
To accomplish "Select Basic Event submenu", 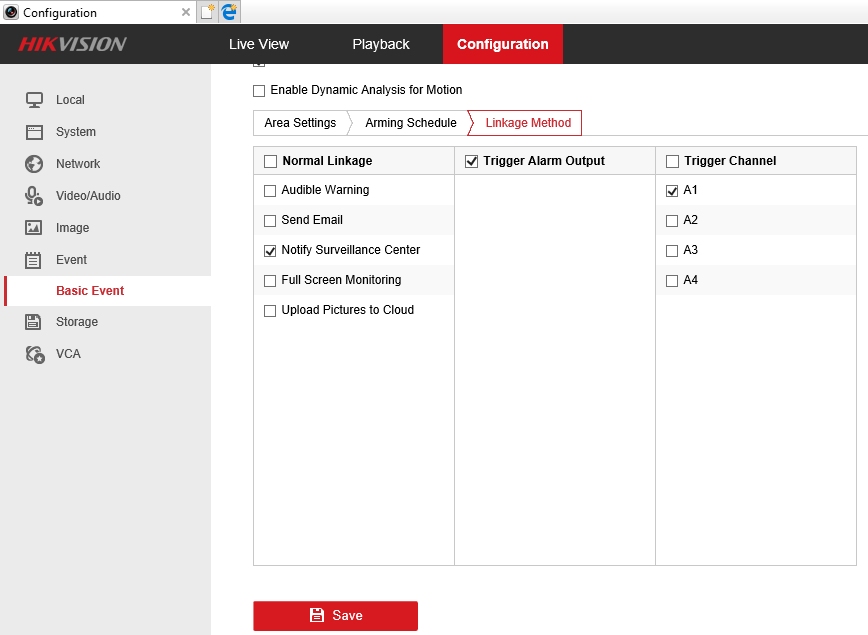I will [107, 291].
